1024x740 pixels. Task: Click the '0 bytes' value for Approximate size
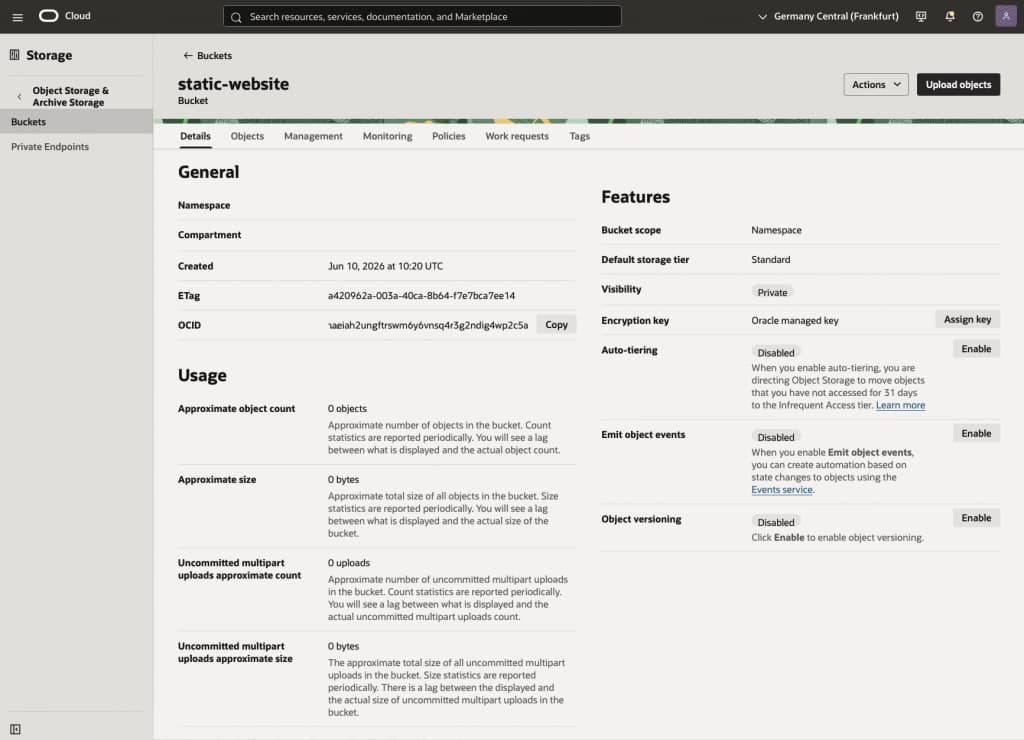344,479
